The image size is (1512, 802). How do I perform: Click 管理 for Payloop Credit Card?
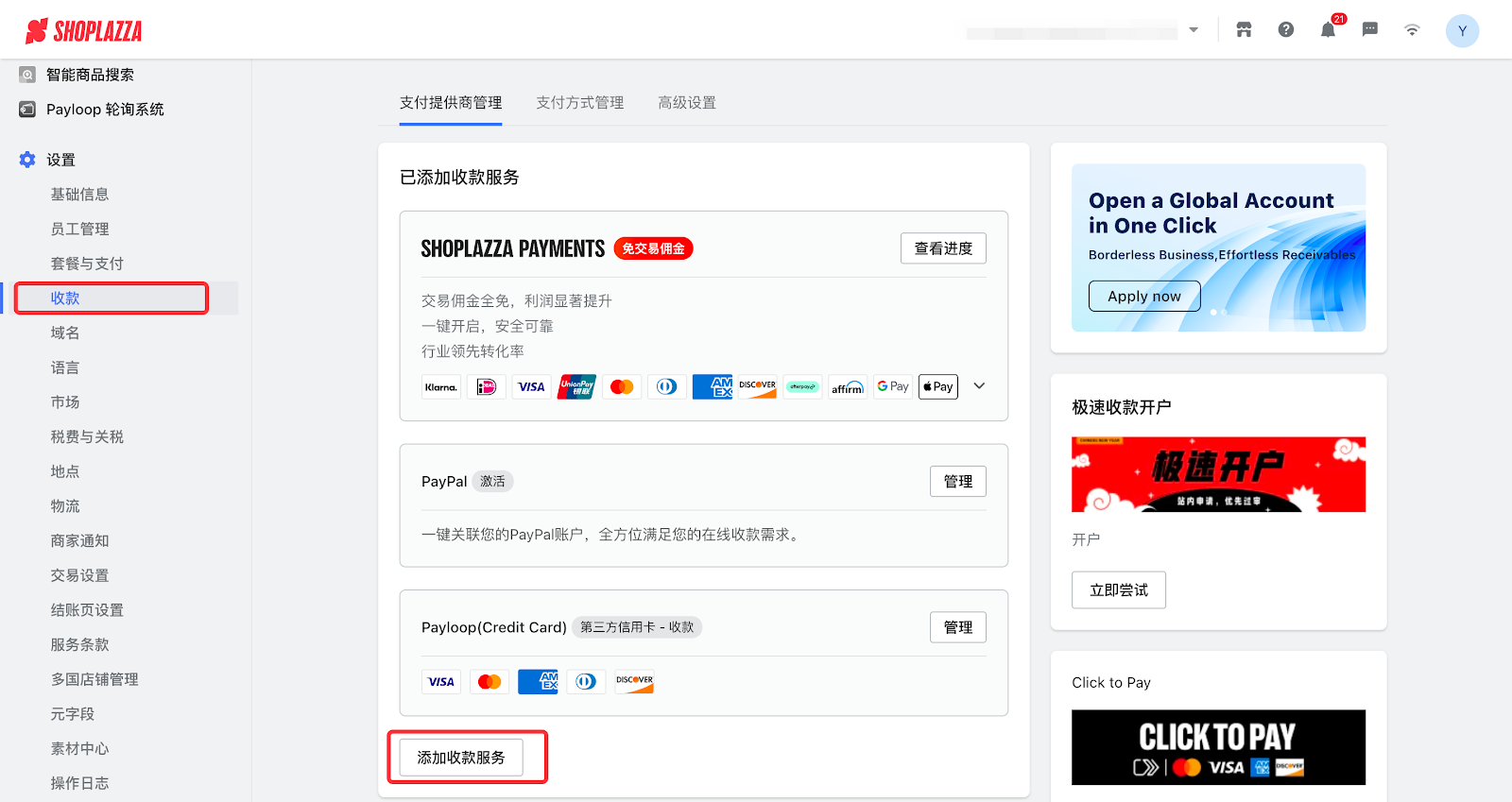(x=957, y=627)
